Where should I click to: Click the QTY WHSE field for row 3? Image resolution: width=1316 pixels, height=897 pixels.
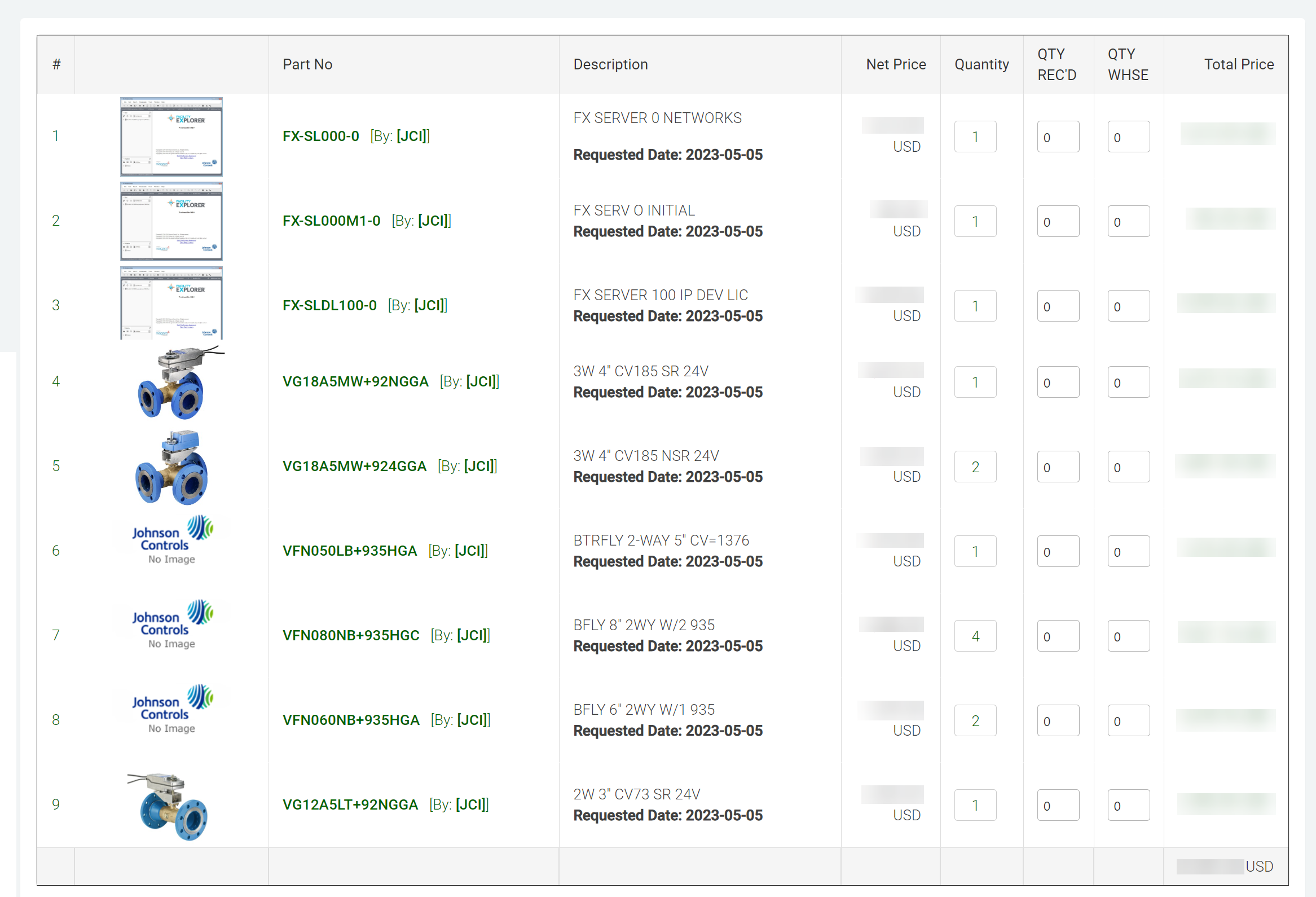click(1128, 306)
